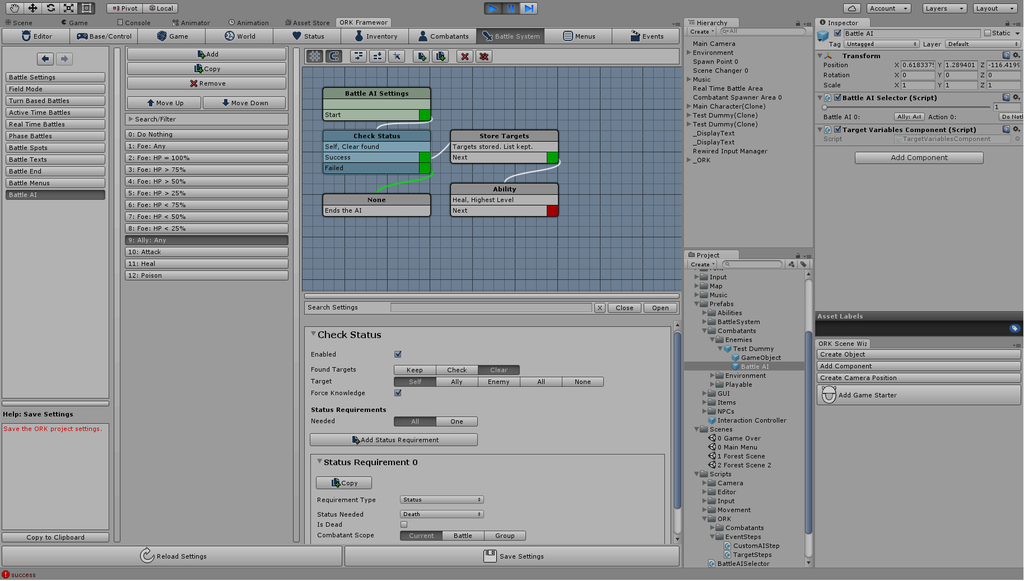This screenshot has height=581, width=1024.
Task: Click Save Settings button
Action: [x=512, y=556]
